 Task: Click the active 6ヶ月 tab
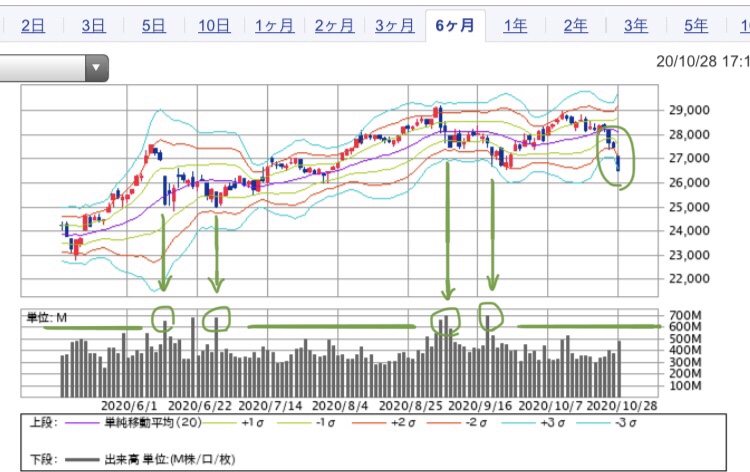pos(454,26)
